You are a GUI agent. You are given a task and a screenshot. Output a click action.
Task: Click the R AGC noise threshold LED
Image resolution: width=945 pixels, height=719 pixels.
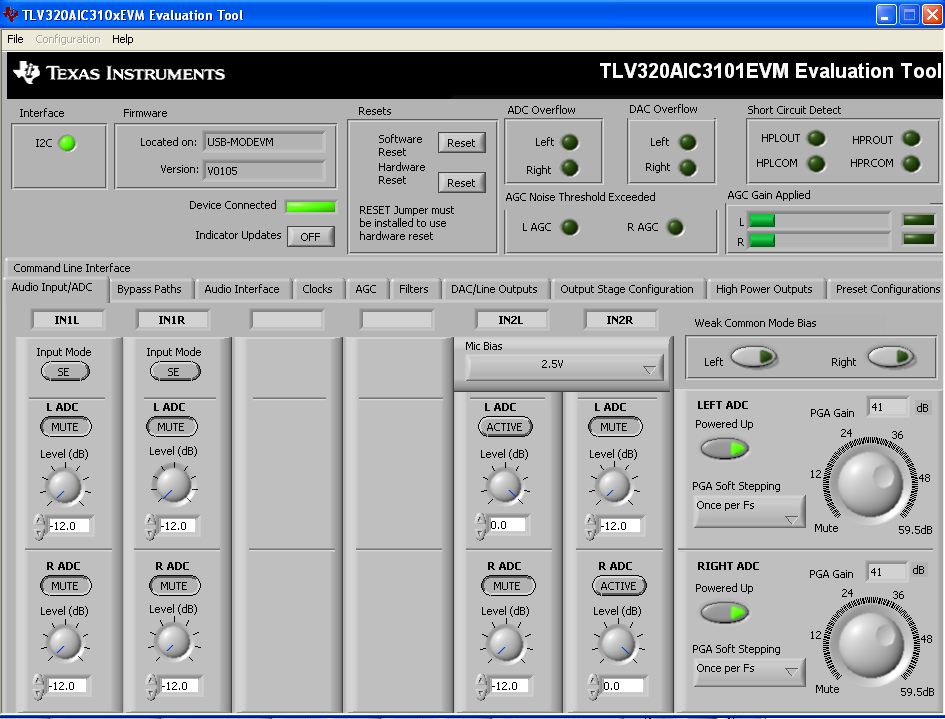pos(675,227)
